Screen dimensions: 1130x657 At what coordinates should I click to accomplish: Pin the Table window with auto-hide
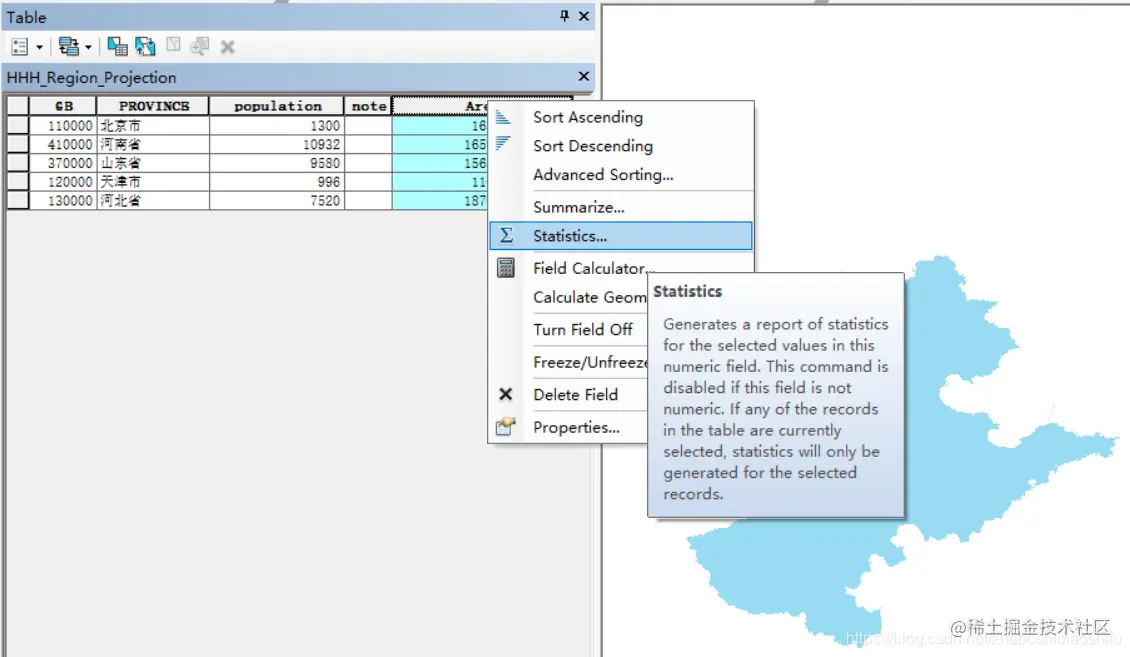point(564,16)
